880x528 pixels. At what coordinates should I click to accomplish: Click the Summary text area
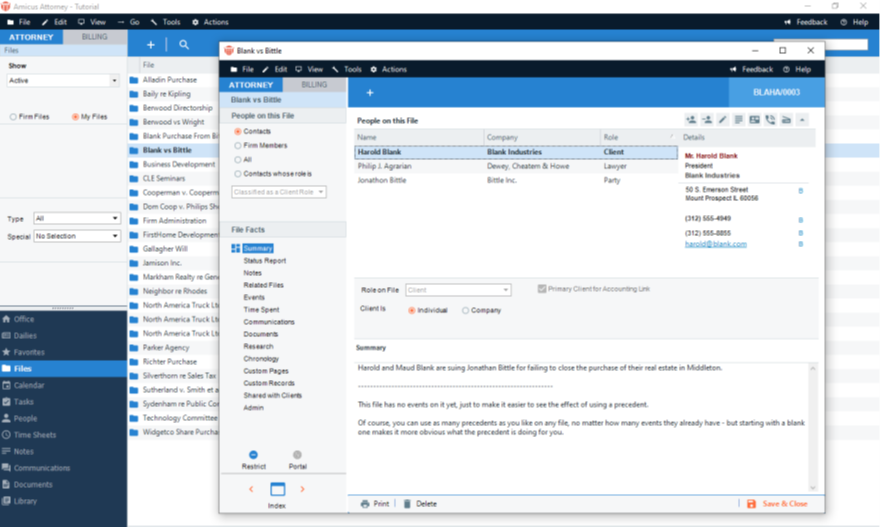coord(581,428)
